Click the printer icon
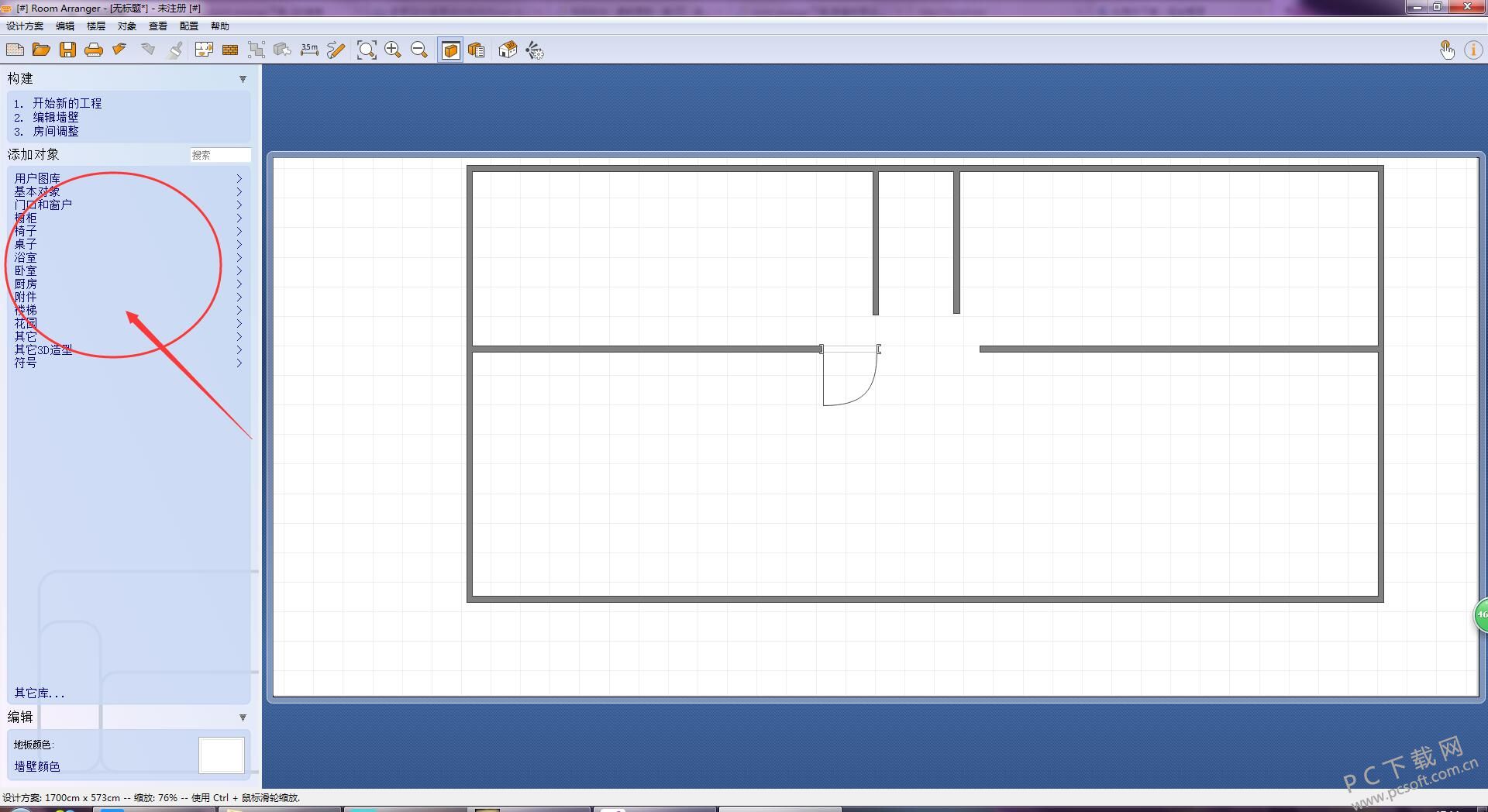Image resolution: width=1488 pixels, height=812 pixels. pos(94,50)
